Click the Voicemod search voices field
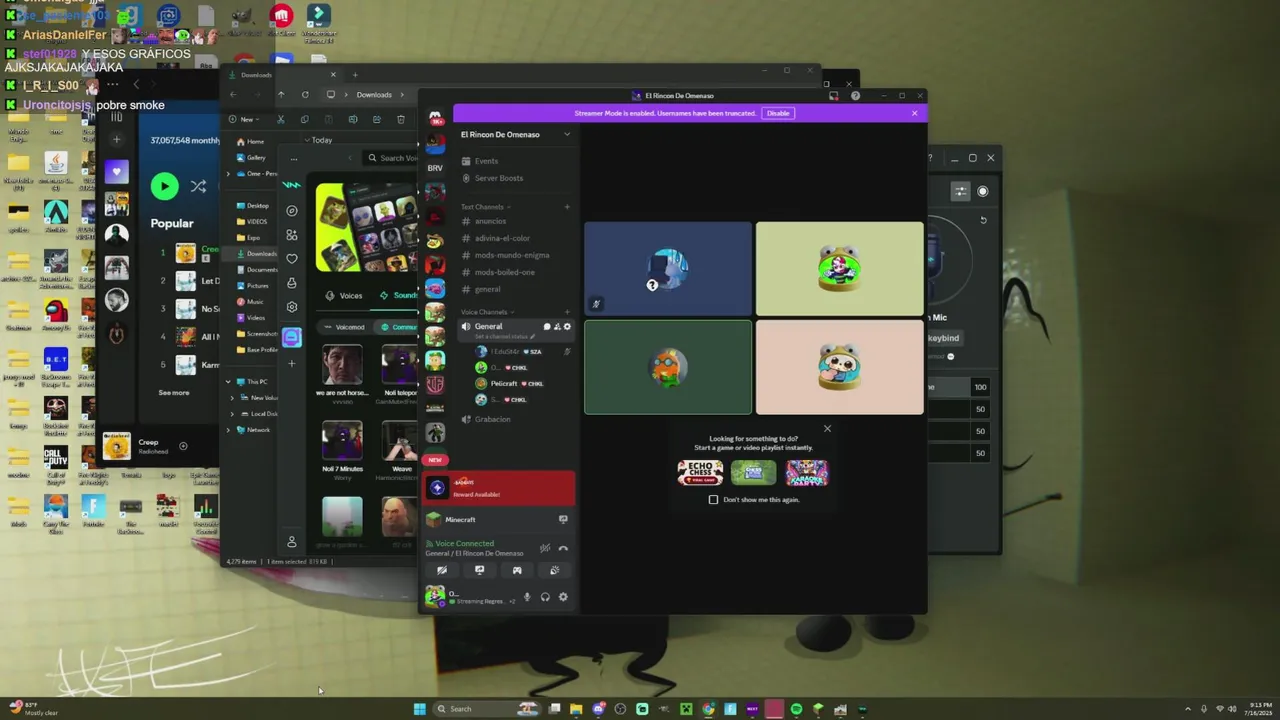1280x720 pixels. 392,158
